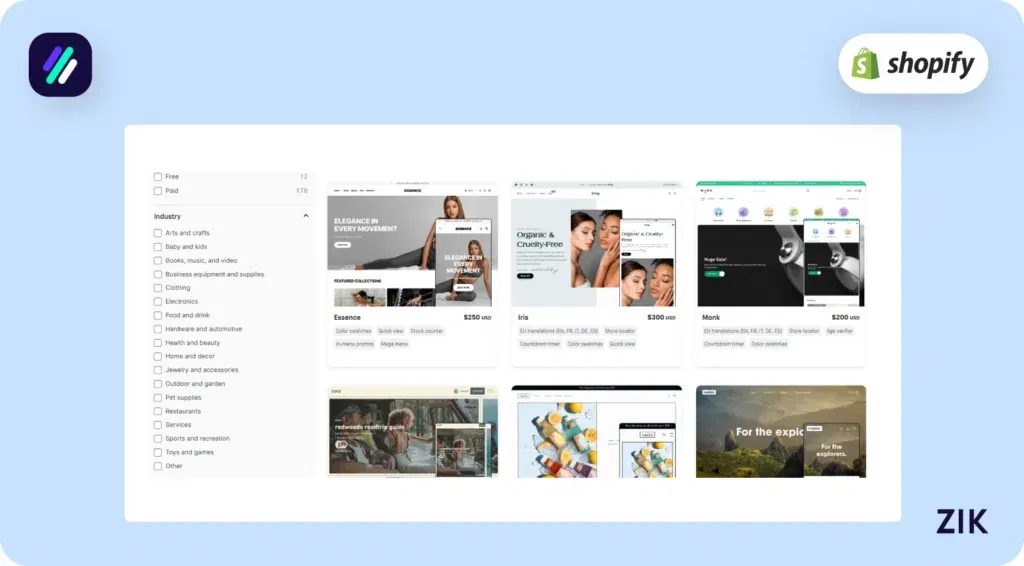
Task: Enable the Restaurants filter checkbox
Action: [x=157, y=411]
